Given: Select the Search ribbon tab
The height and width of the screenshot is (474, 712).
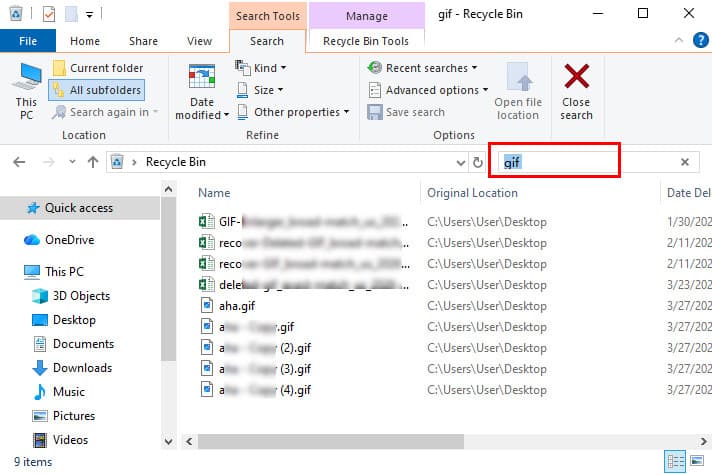Looking at the screenshot, I should coord(267,41).
